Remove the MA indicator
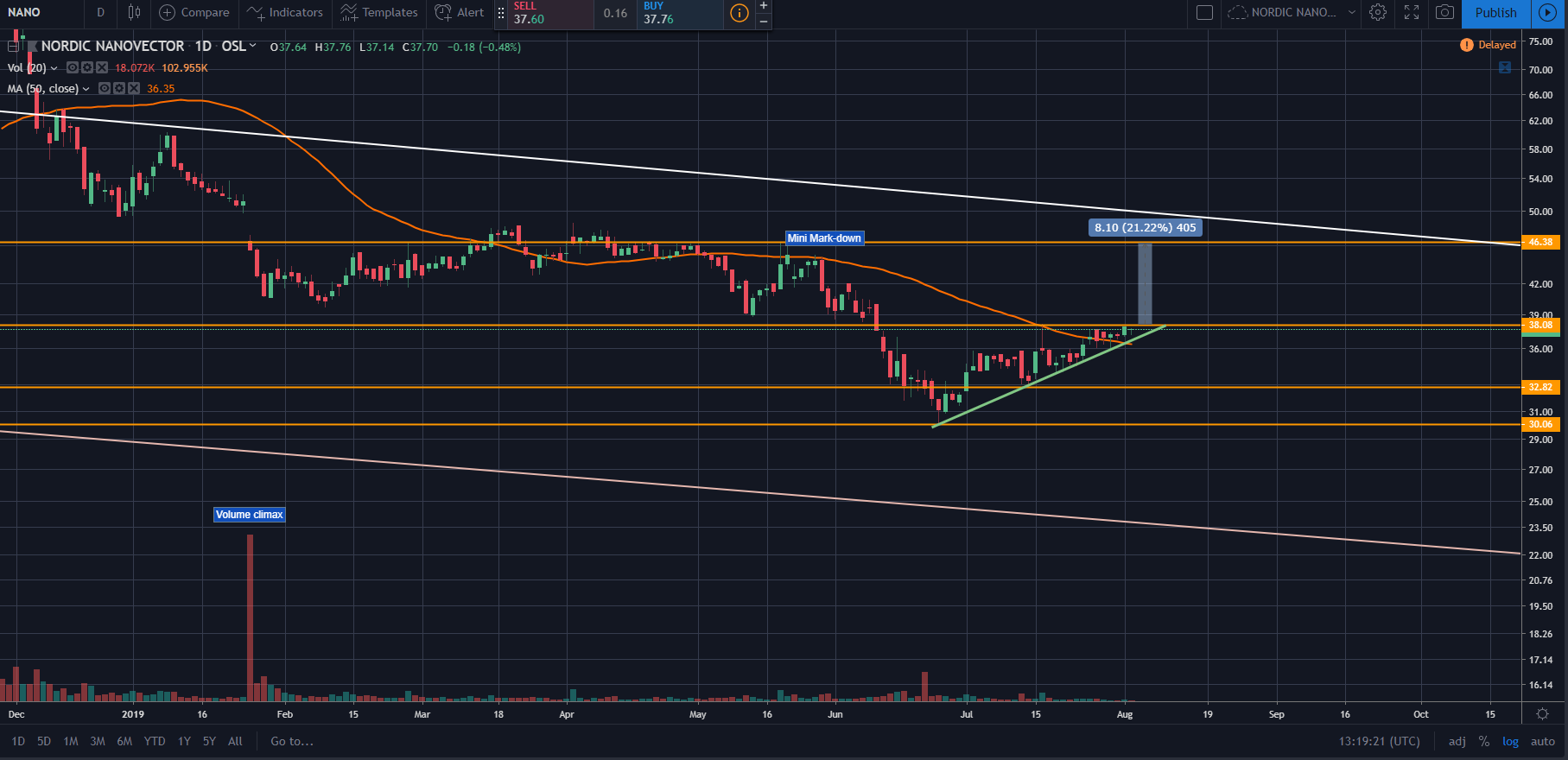This screenshot has height=760, width=1568. (x=133, y=88)
